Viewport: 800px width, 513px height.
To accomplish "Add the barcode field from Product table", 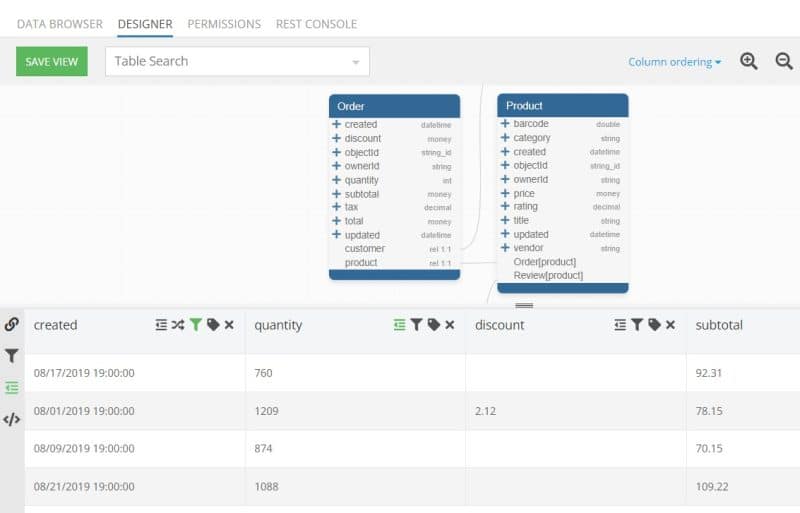I will coord(505,124).
